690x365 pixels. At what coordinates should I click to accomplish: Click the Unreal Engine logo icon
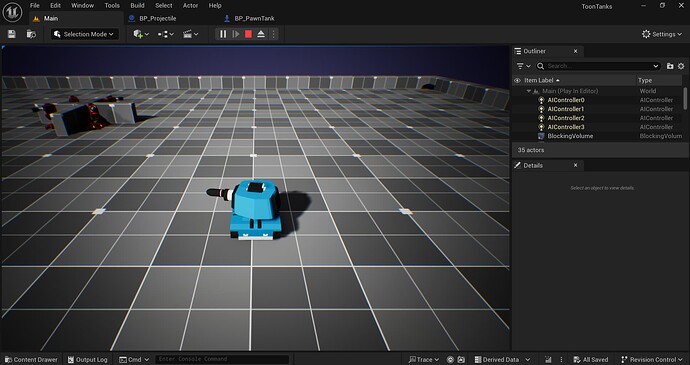12,12
